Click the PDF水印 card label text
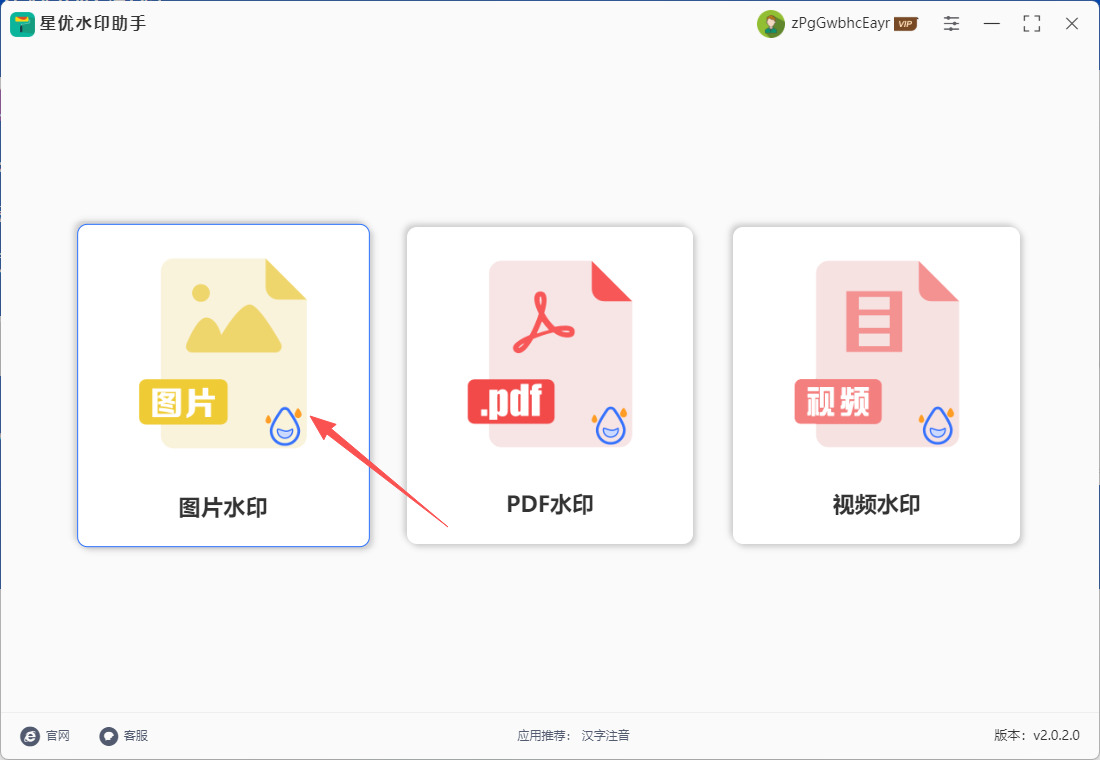The height and width of the screenshot is (760, 1100). pyautogui.click(x=550, y=505)
